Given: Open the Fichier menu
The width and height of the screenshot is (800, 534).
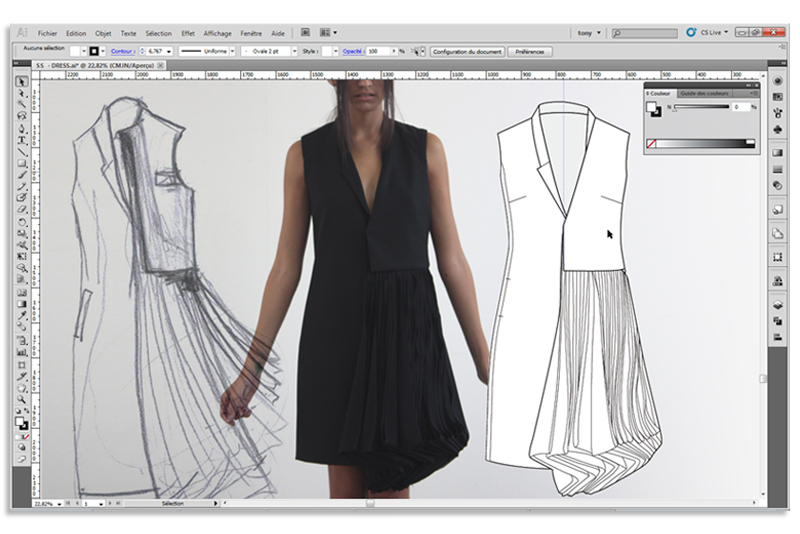Looking at the screenshot, I should tap(47, 33).
